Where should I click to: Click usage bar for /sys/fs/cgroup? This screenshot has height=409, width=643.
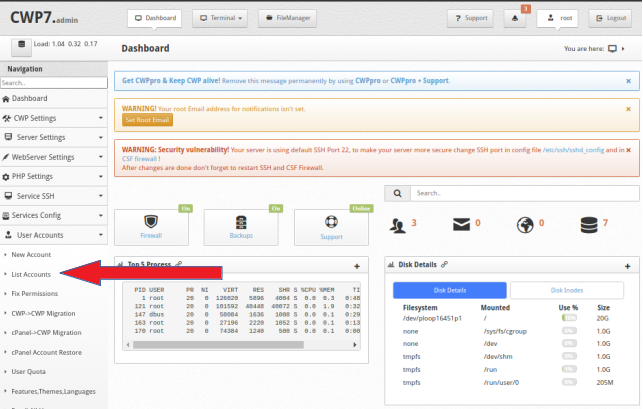click(569, 331)
